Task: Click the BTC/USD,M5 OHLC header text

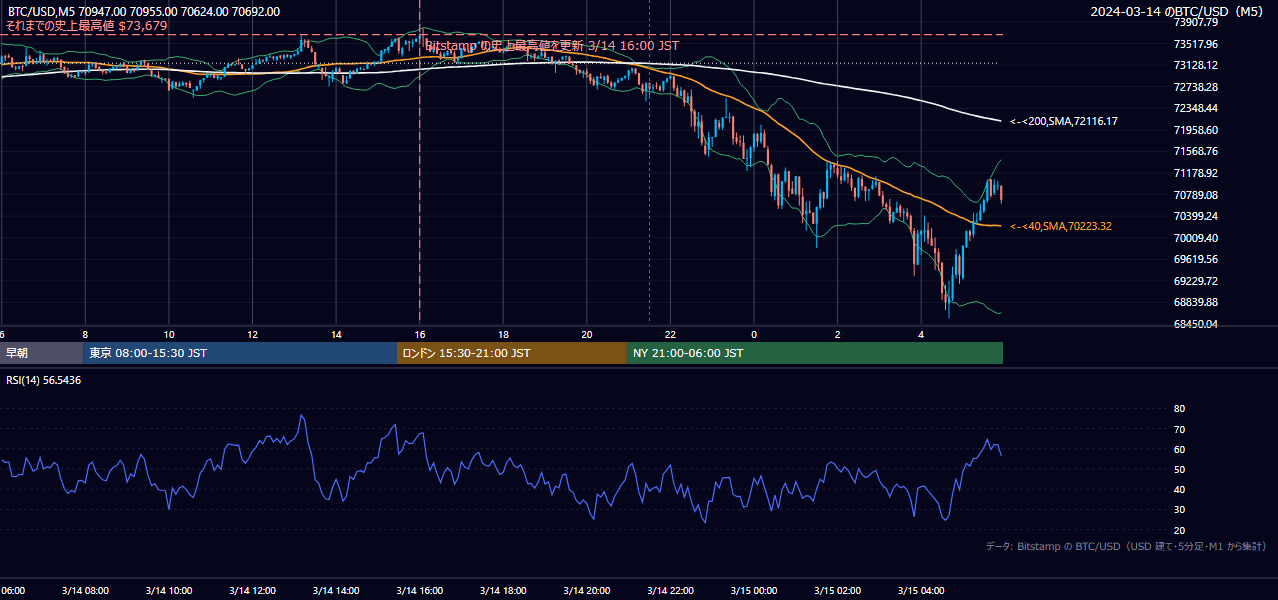Action: [143, 12]
